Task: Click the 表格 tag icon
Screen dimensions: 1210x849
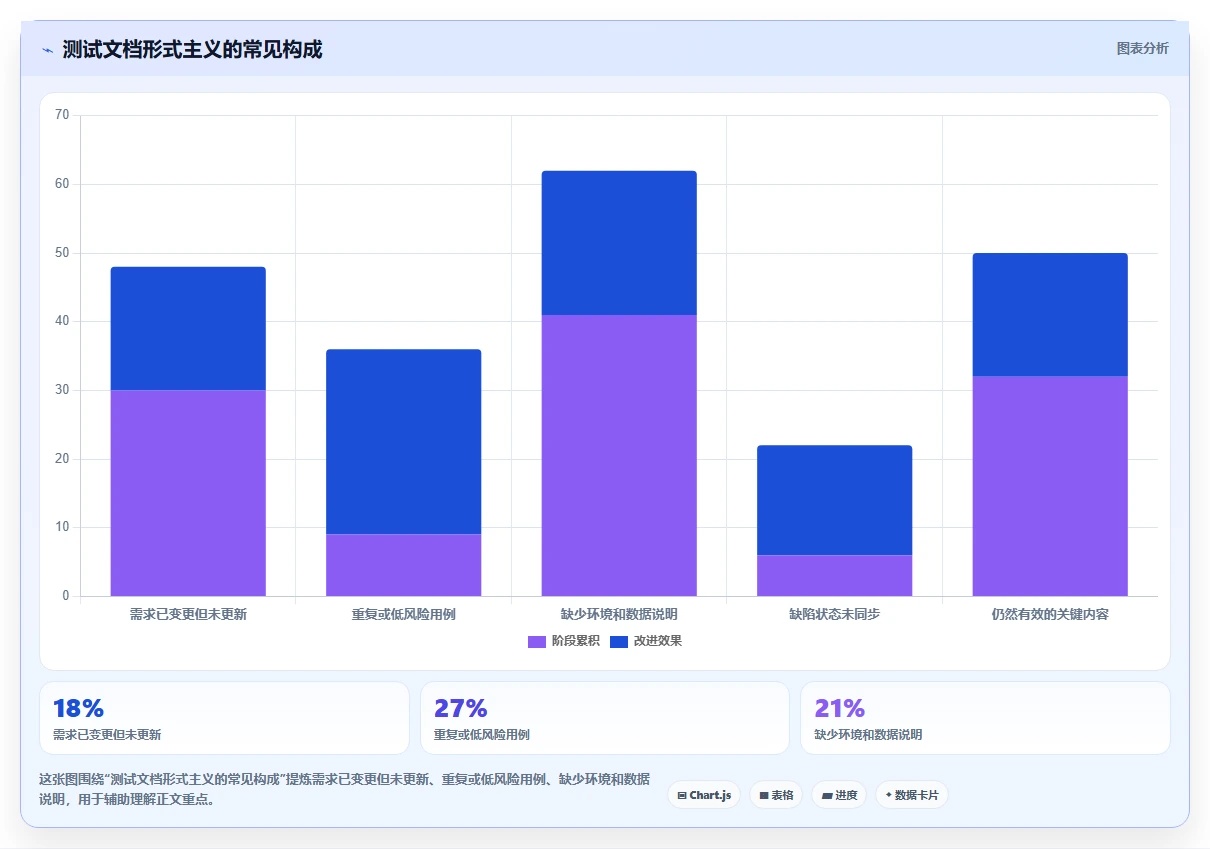Action: point(764,796)
